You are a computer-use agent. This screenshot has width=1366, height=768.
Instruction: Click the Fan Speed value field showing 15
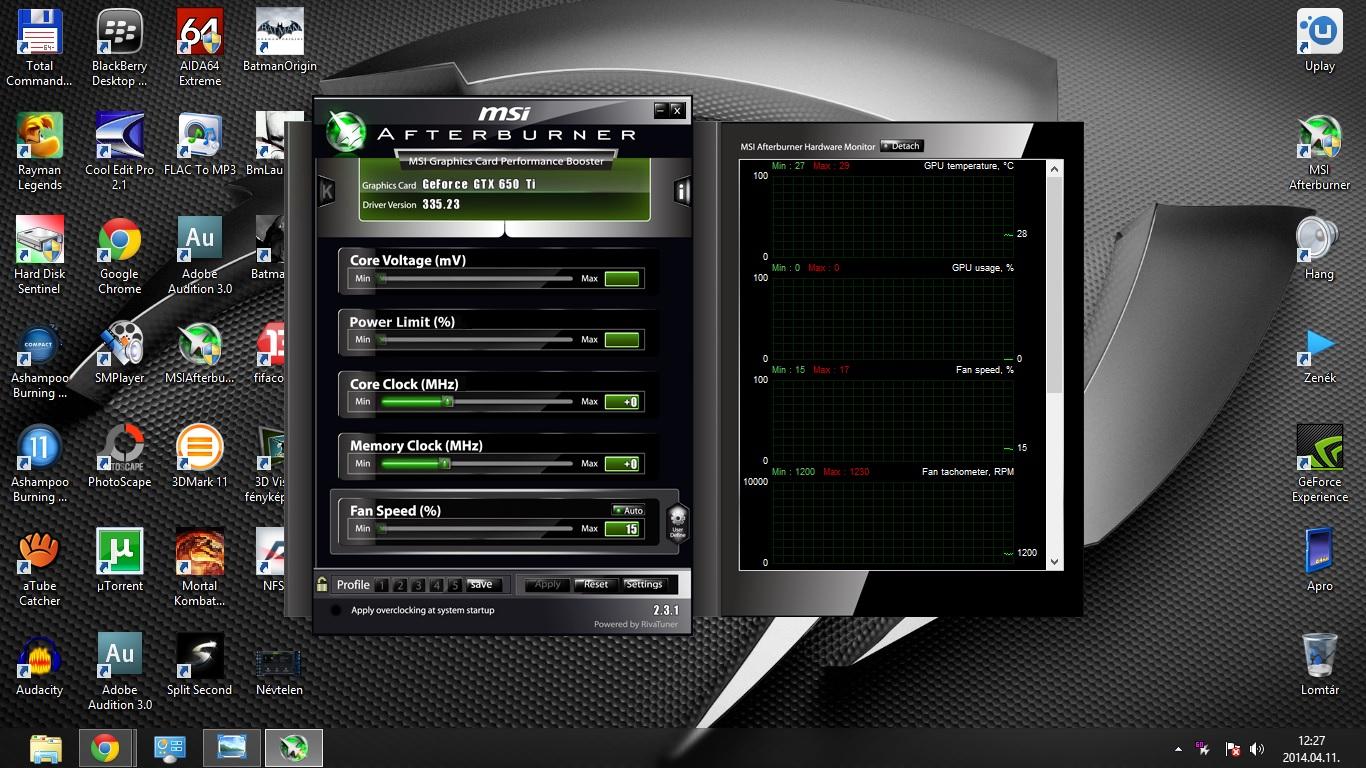(622, 529)
